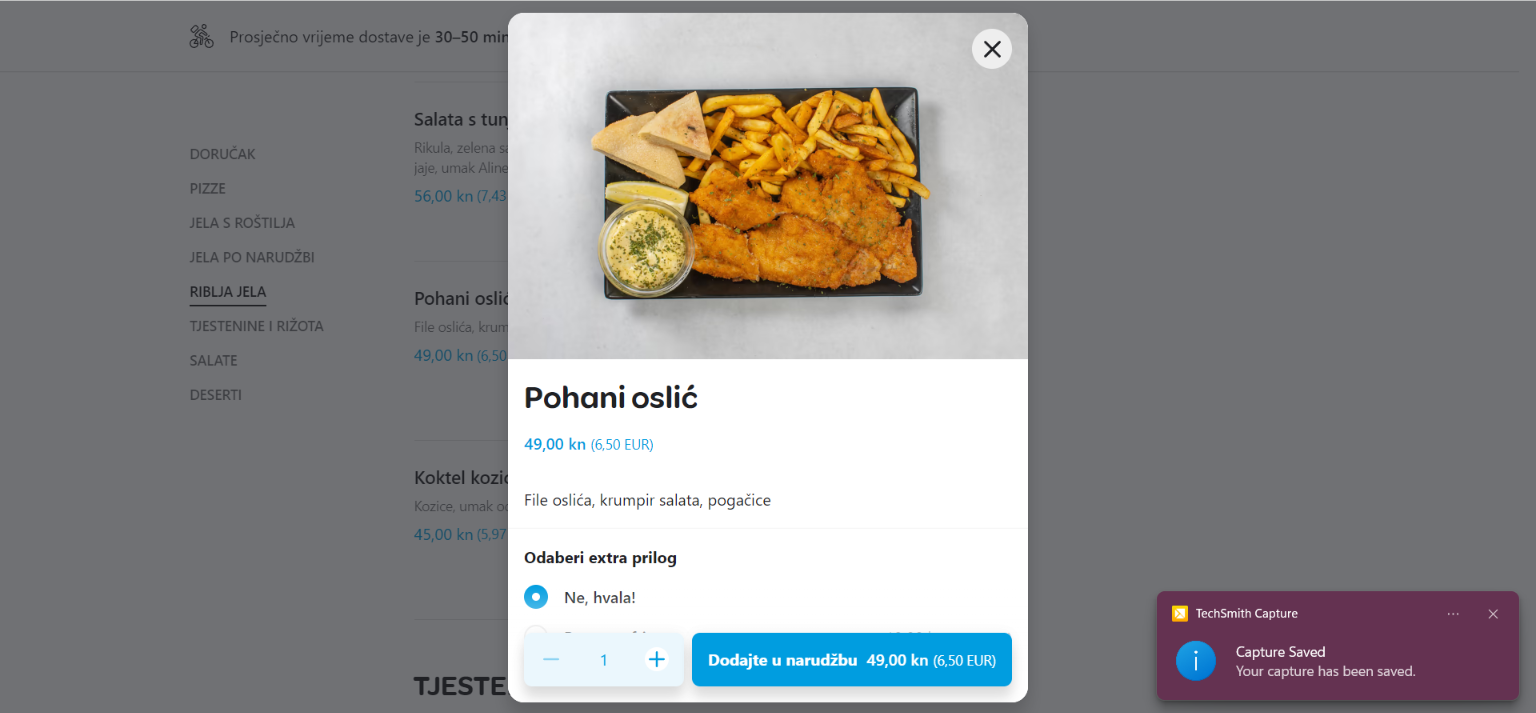Close the Pohani oslić product dialog
Viewport: 1536px width, 713px height.
[991, 49]
